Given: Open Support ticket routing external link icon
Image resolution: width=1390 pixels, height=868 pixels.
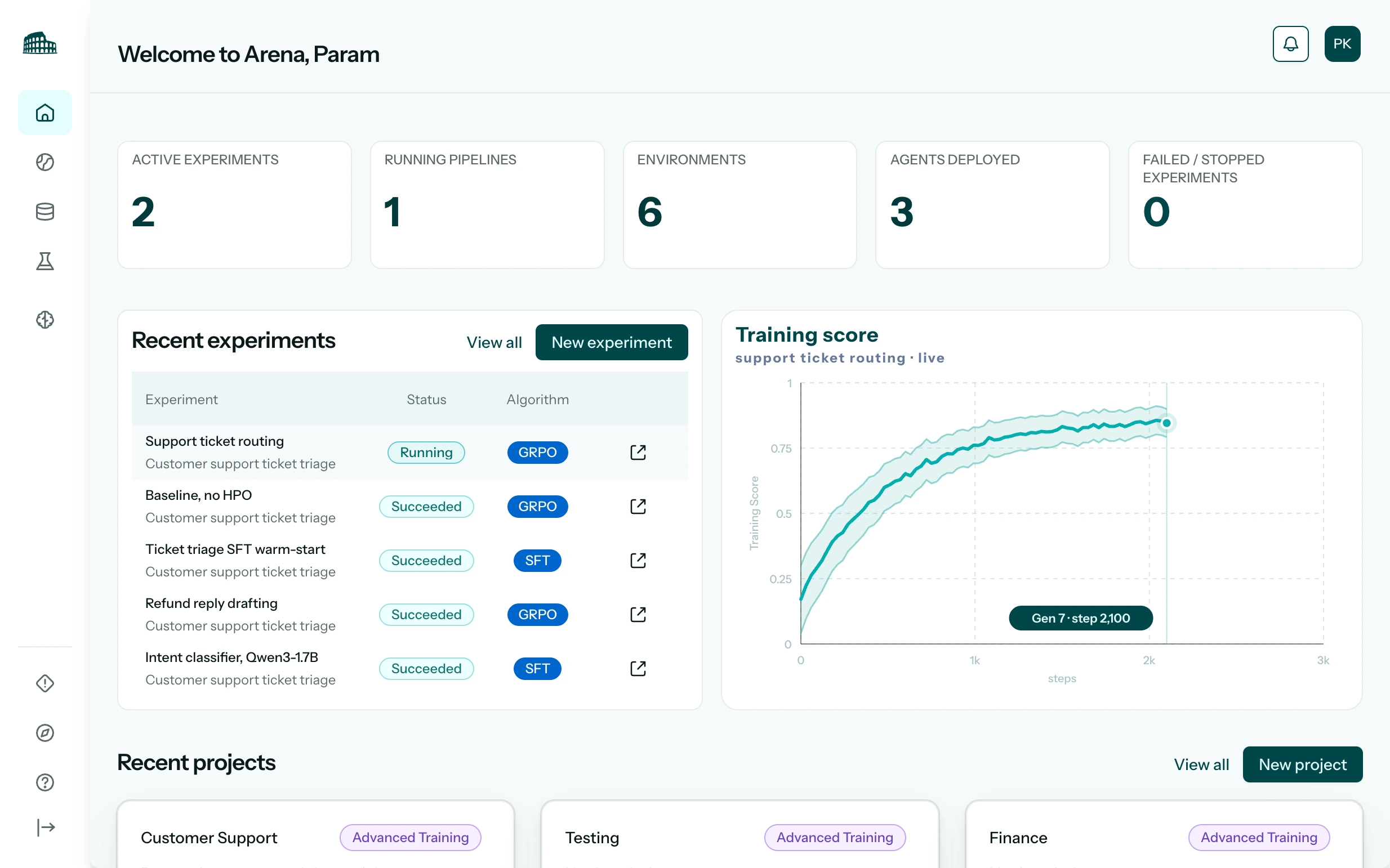Looking at the screenshot, I should point(638,453).
